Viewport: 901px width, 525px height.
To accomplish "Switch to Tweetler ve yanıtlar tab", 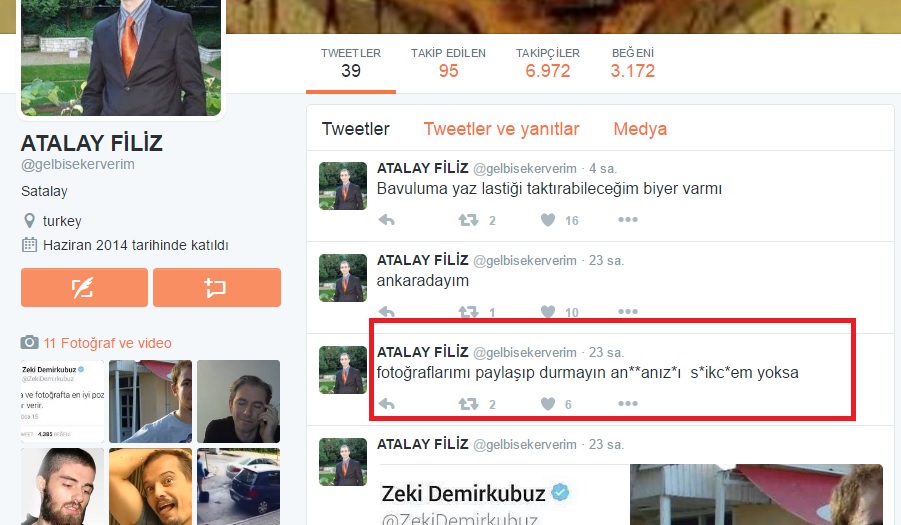I will pyautogui.click(x=501, y=129).
